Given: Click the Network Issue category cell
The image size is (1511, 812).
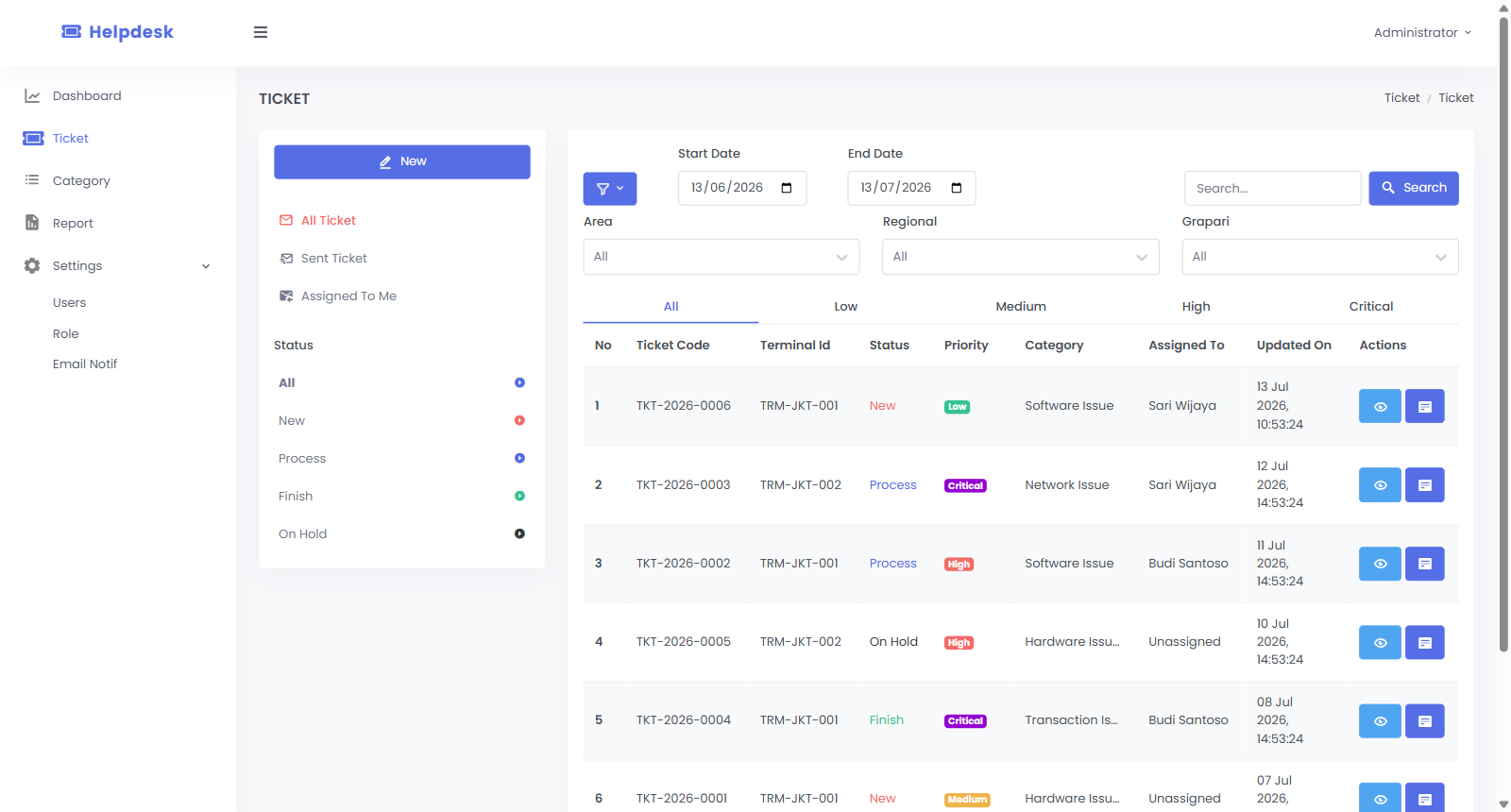Looking at the screenshot, I should click(x=1067, y=484).
